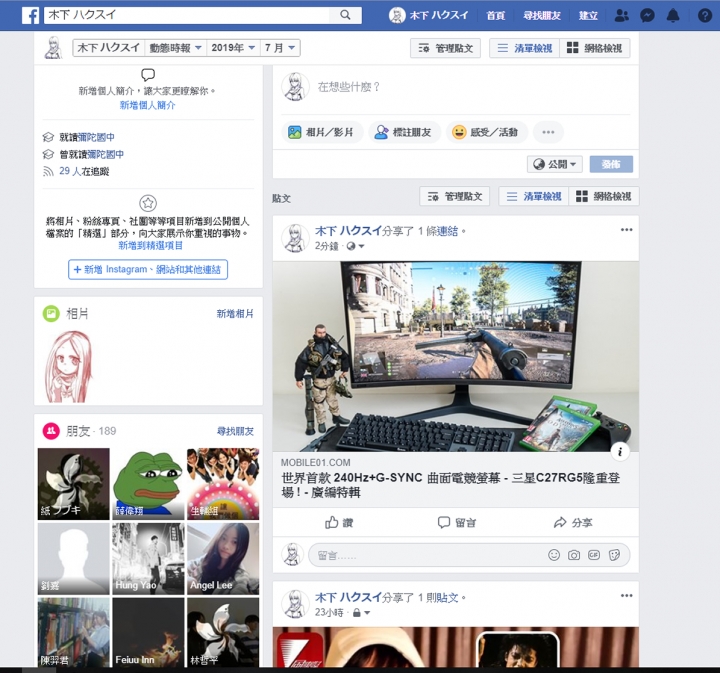Focus the top search field
720x673 pixels.
click(x=187, y=15)
